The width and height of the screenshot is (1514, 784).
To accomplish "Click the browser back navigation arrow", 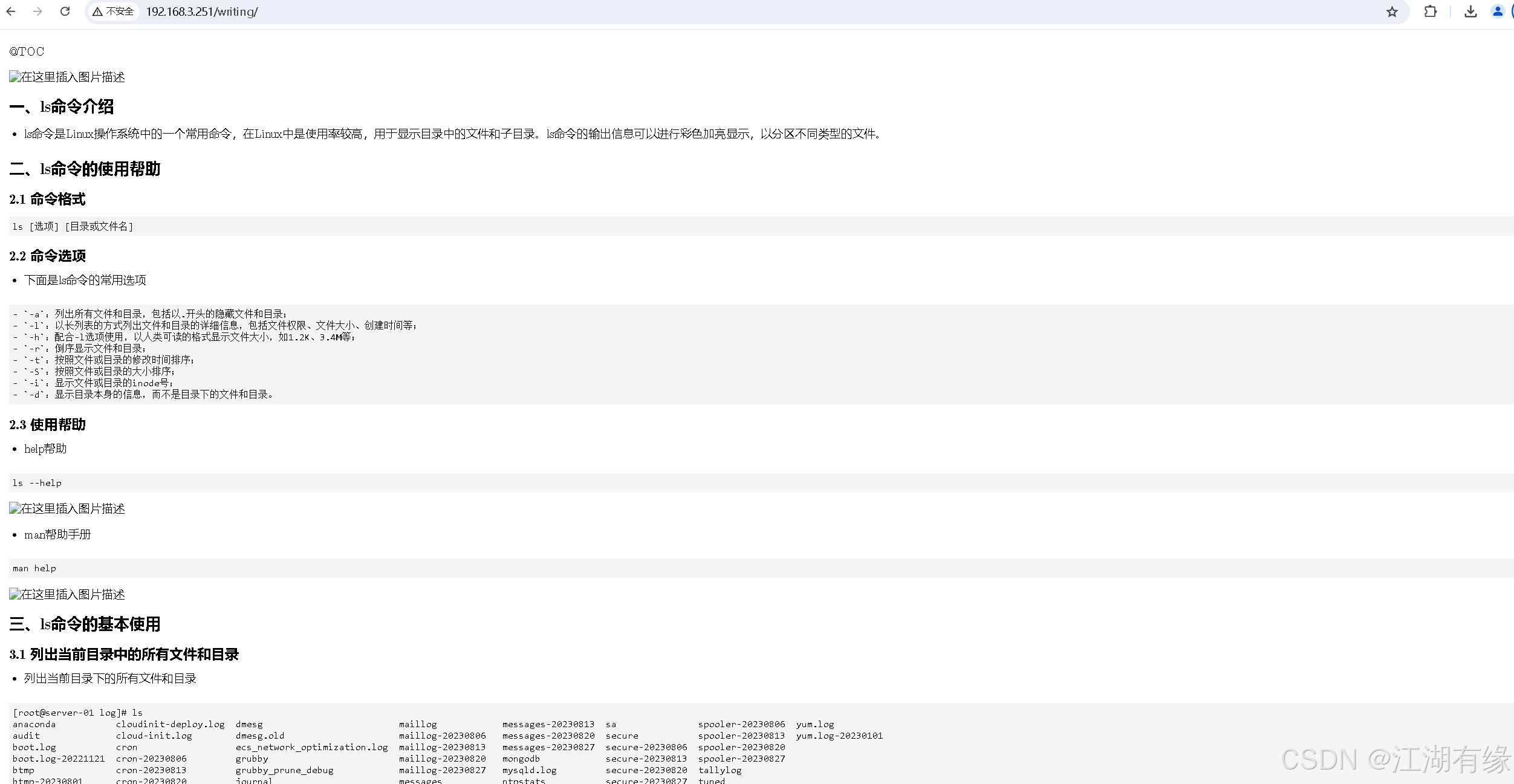I will [12, 11].
